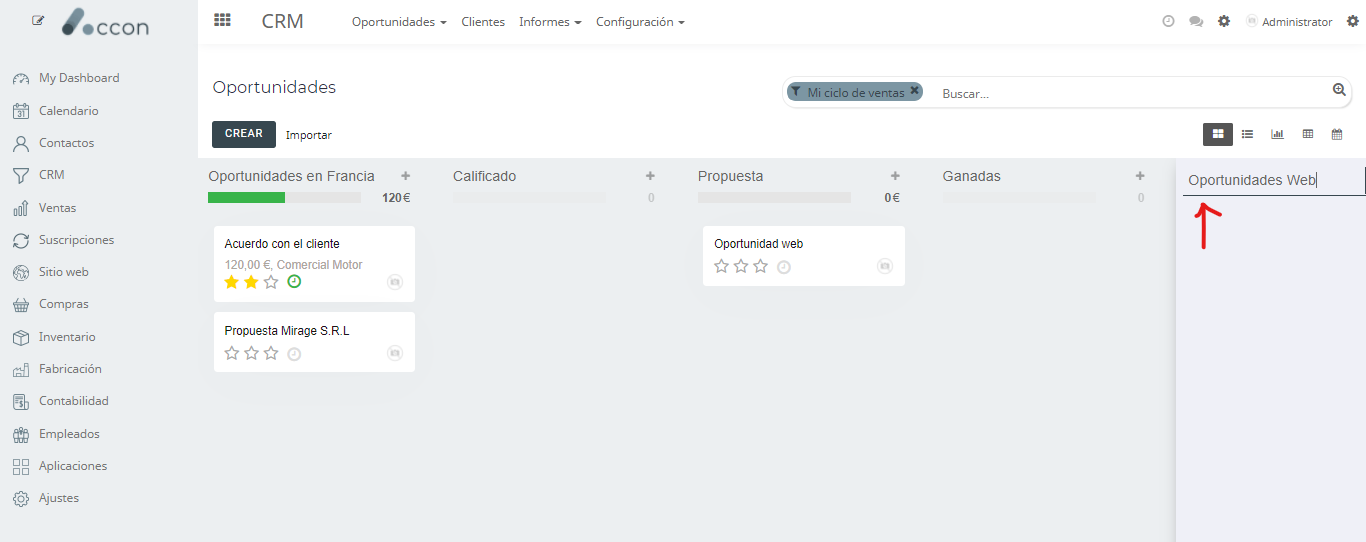1366x542 pixels.
Task: Expand the Informes dropdown menu
Action: pyautogui.click(x=550, y=22)
